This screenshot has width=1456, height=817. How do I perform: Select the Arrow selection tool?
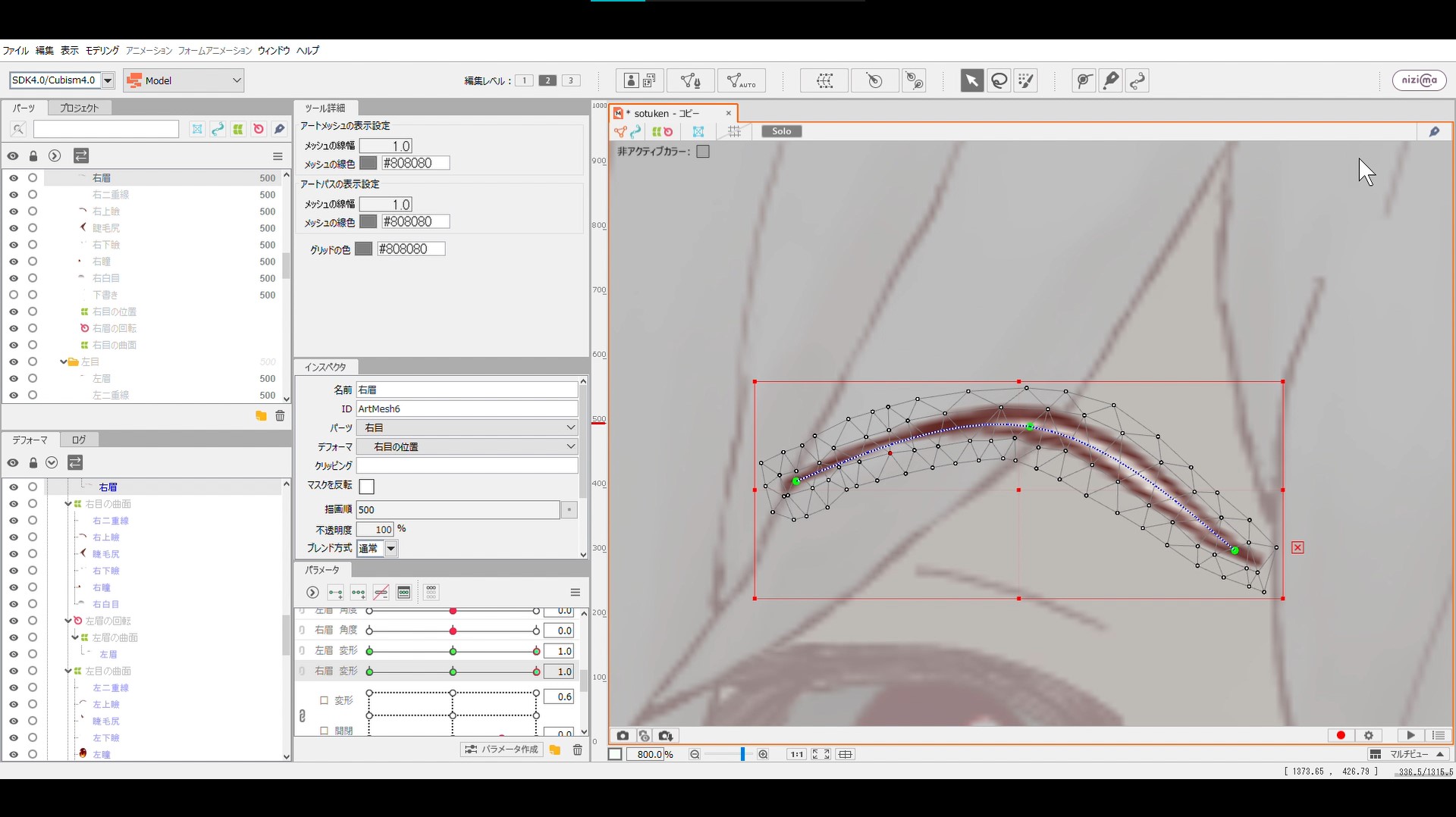pos(971,80)
